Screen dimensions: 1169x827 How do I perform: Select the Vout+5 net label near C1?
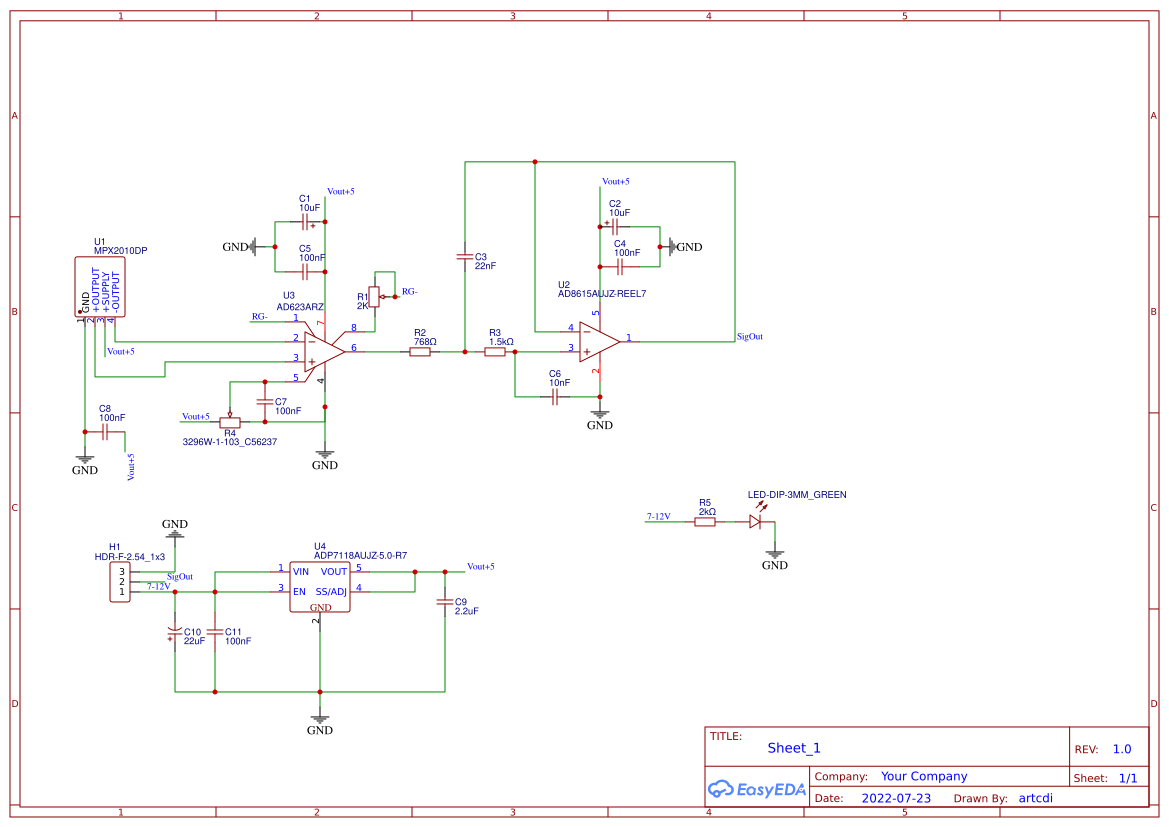[341, 189]
